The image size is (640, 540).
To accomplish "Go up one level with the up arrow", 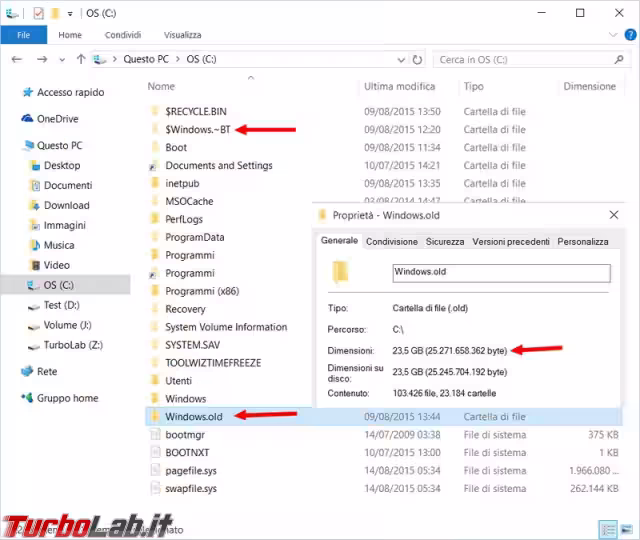I will click(x=81, y=59).
